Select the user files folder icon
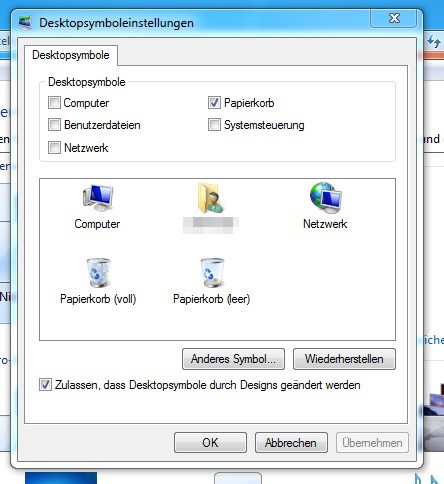The width and height of the screenshot is (444, 484). tap(211, 198)
